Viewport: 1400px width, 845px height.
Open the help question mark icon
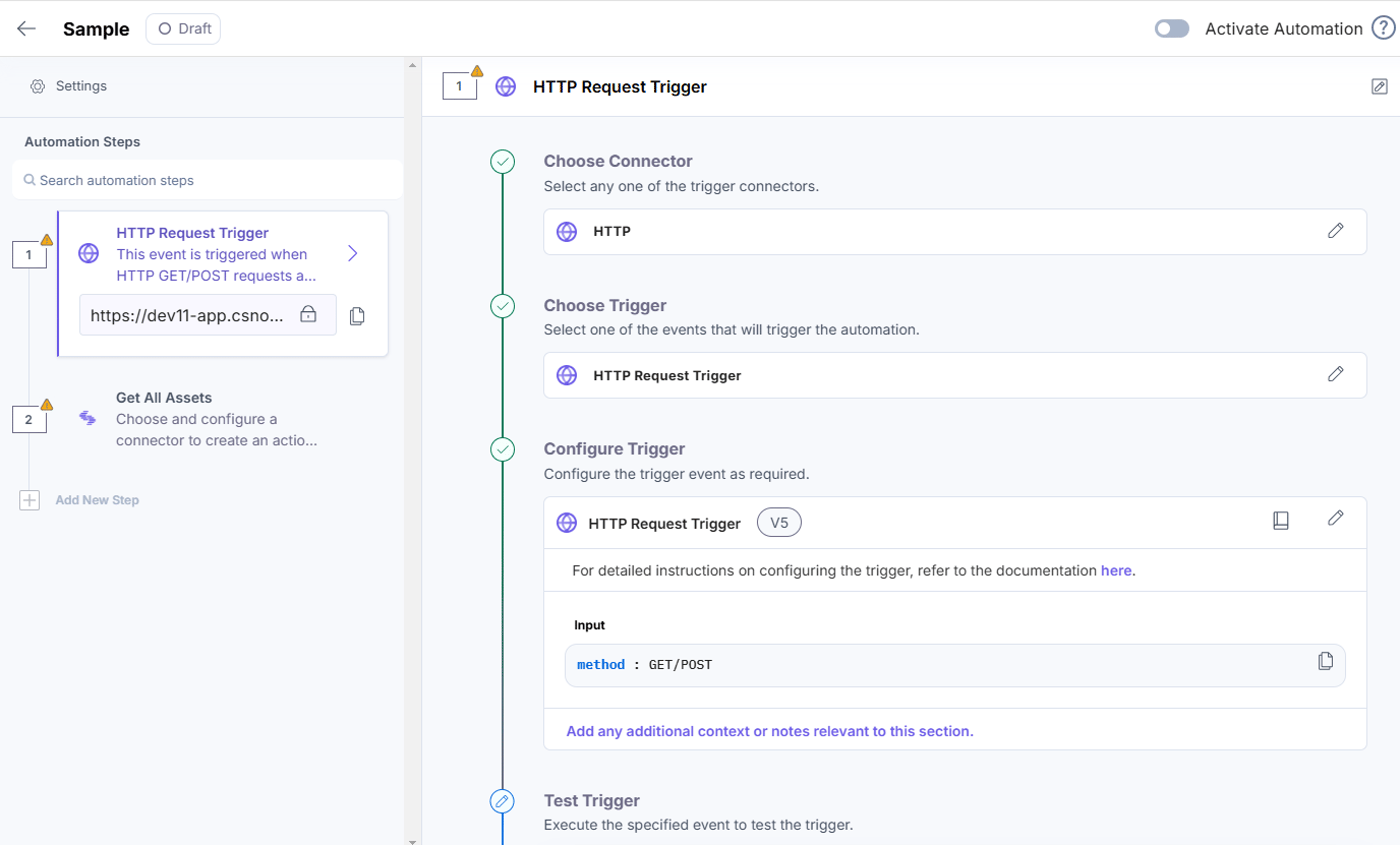coord(1384,28)
